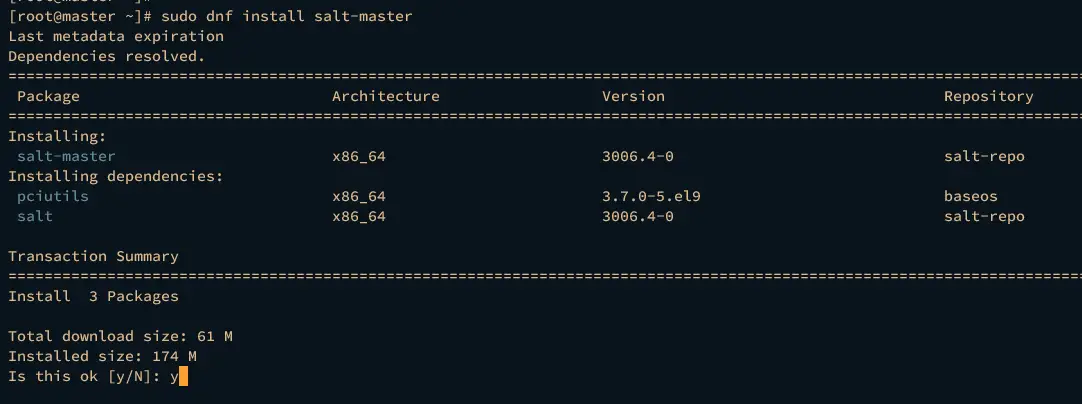Click the "Installed size: 174 M" line
The width and height of the screenshot is (1082, 404).
[x=102, y=356]
